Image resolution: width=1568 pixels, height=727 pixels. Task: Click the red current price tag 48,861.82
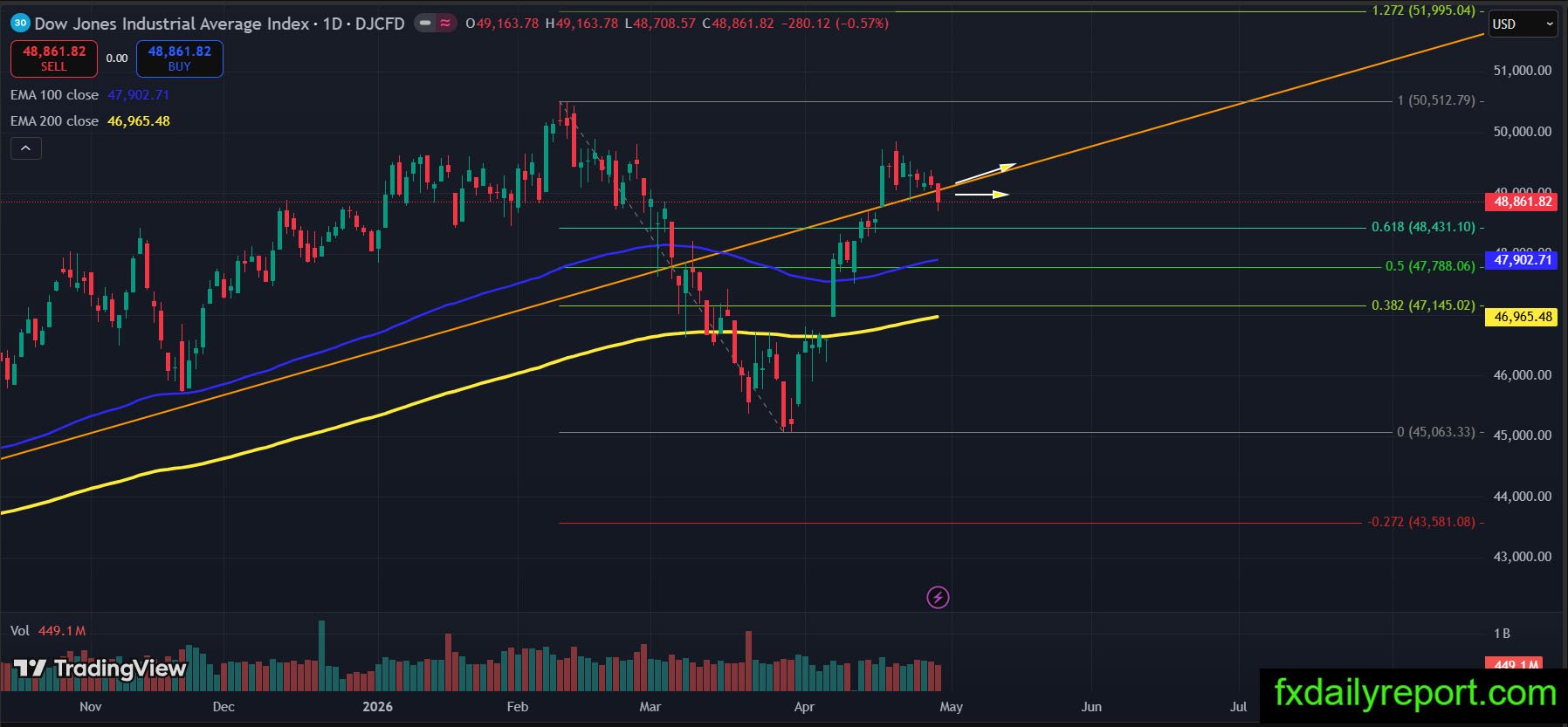click(x=1523, y=202)
